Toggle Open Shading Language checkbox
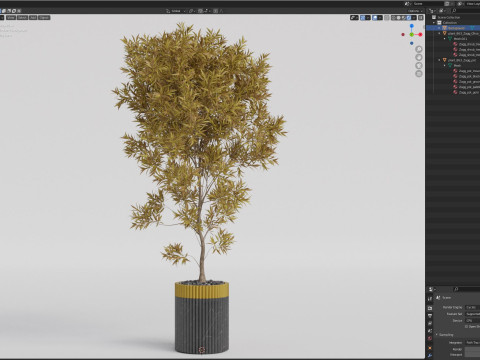The width and height of the screenshot is (480, 360). (466, 327)
